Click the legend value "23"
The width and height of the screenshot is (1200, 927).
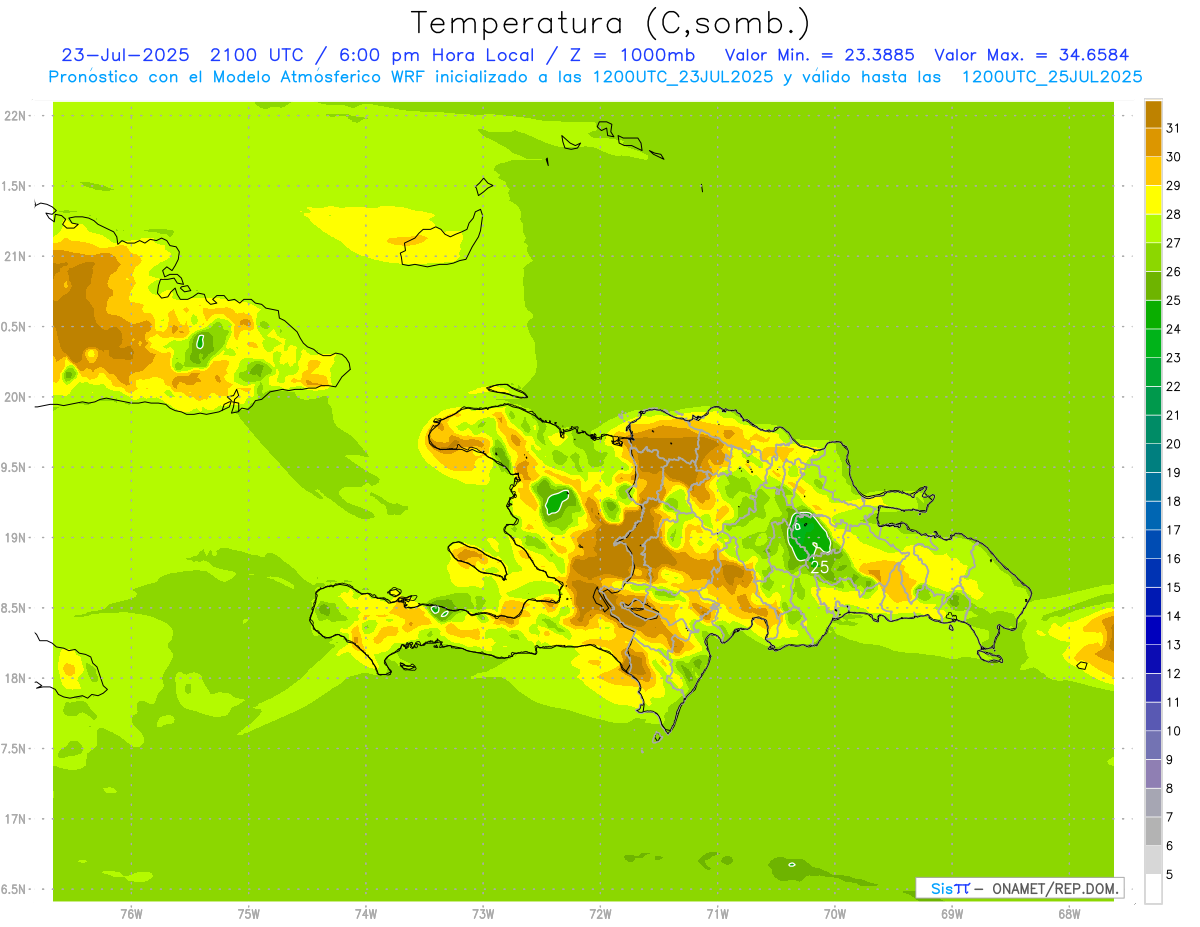click(x=1174, y=358)
